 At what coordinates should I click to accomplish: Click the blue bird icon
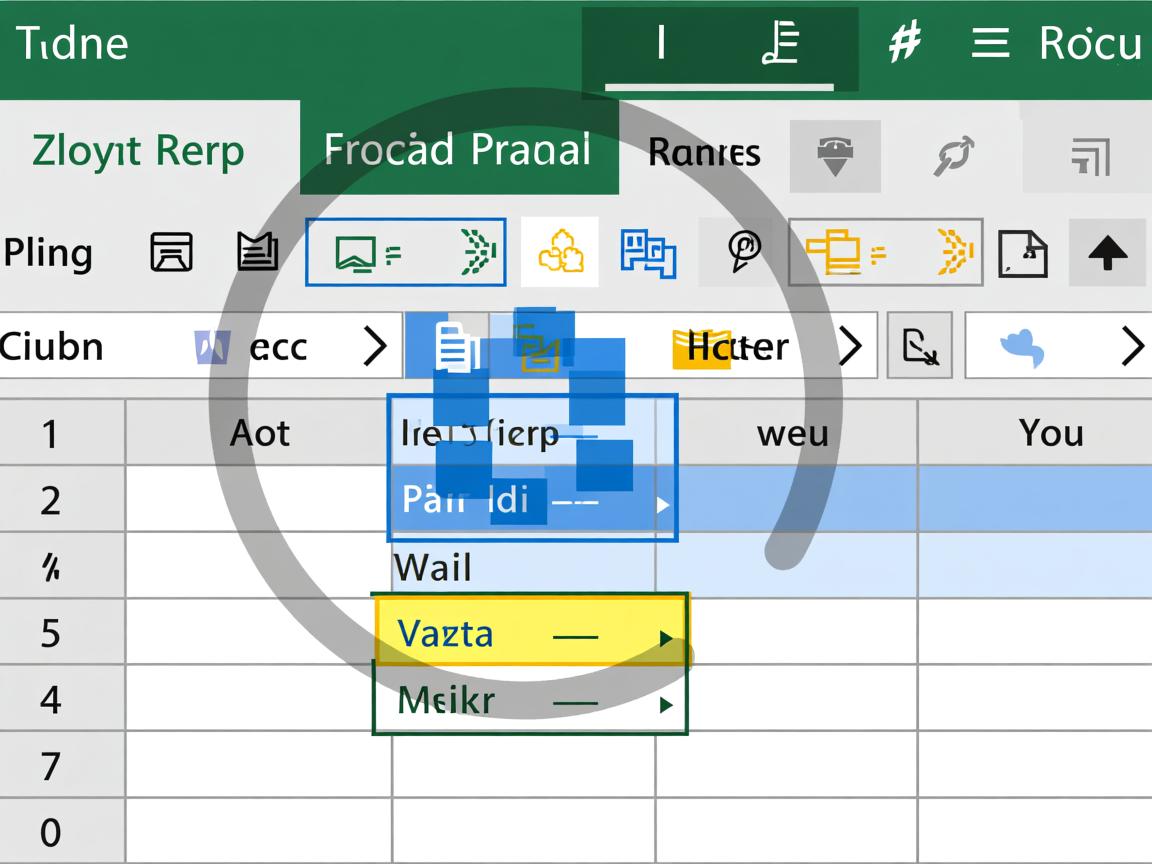click(1023, 347)
